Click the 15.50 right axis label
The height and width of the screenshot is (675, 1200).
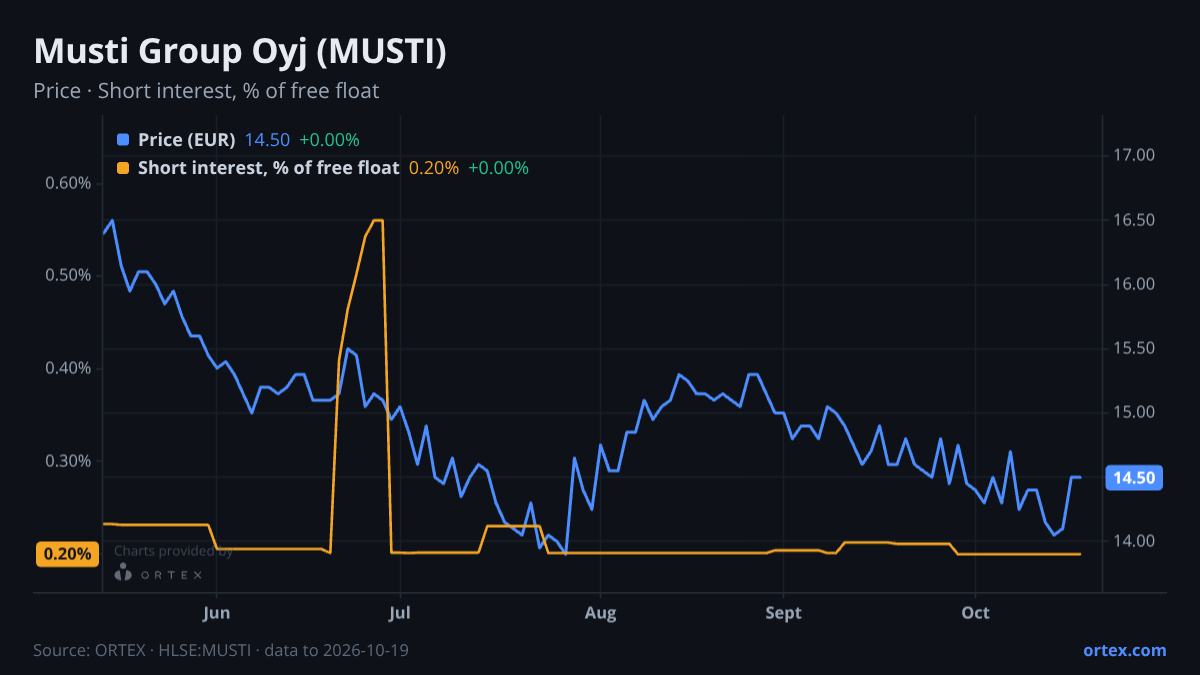click(1134, 349)
